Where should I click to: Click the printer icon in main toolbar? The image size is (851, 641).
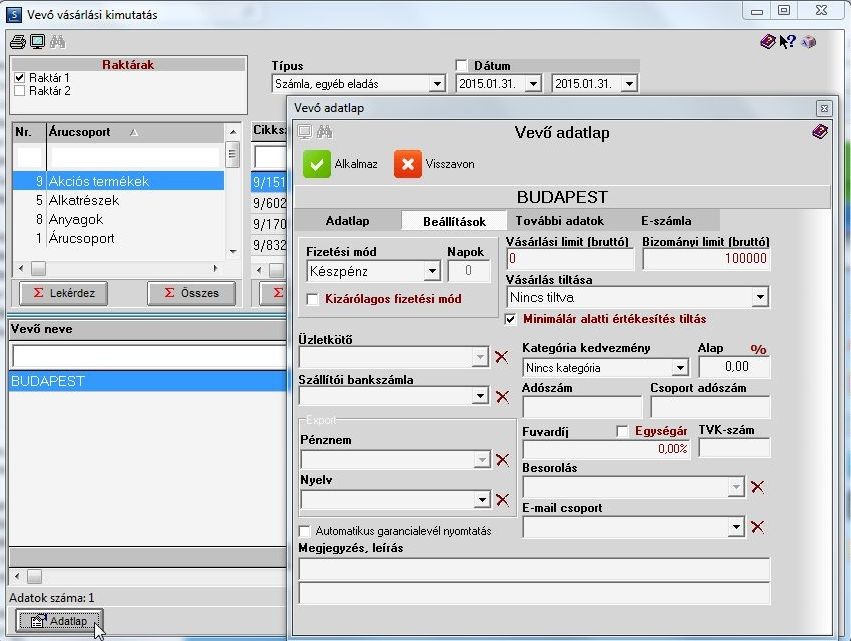17,42
